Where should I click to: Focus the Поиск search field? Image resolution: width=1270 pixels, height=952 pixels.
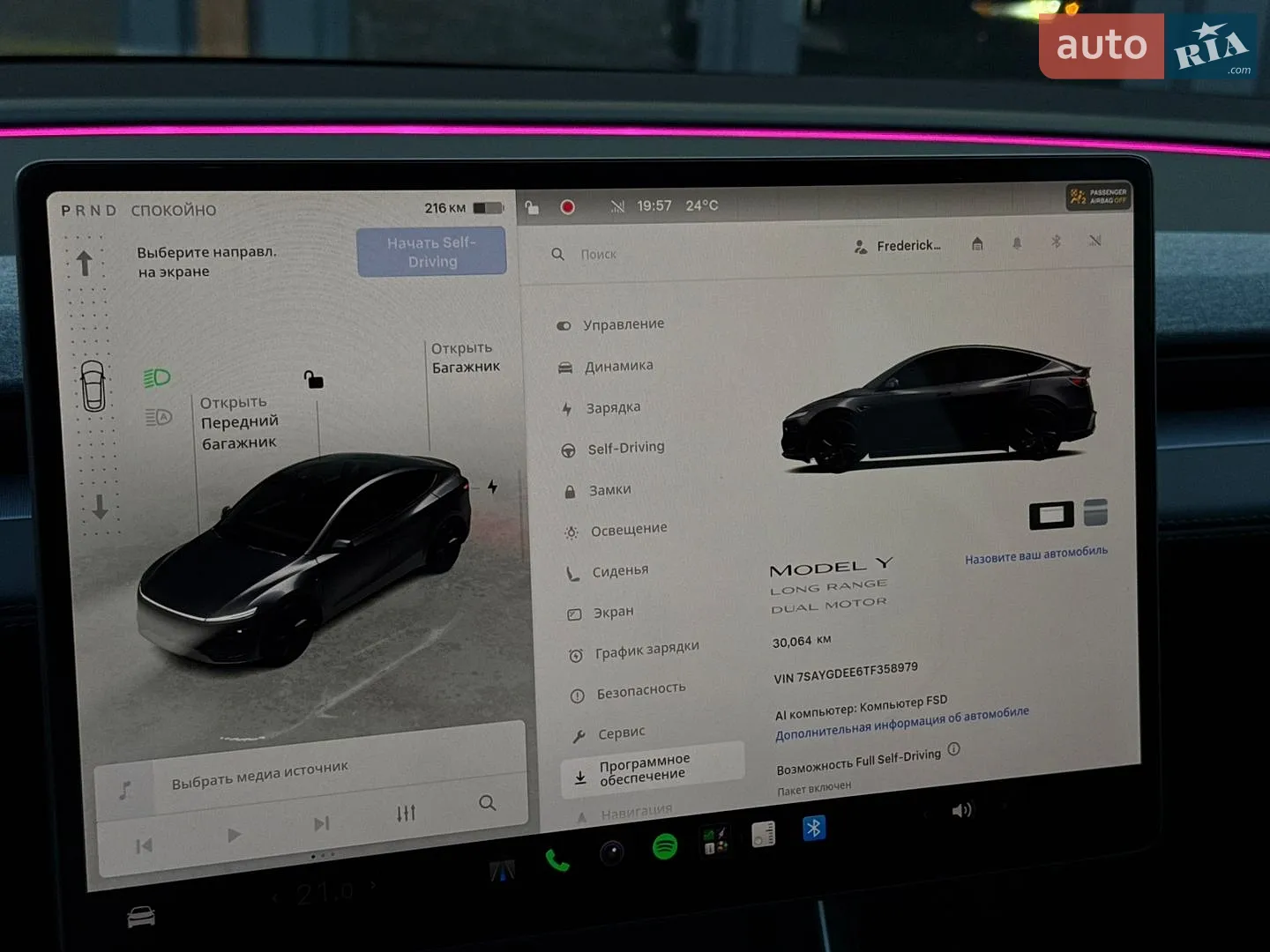600,254
